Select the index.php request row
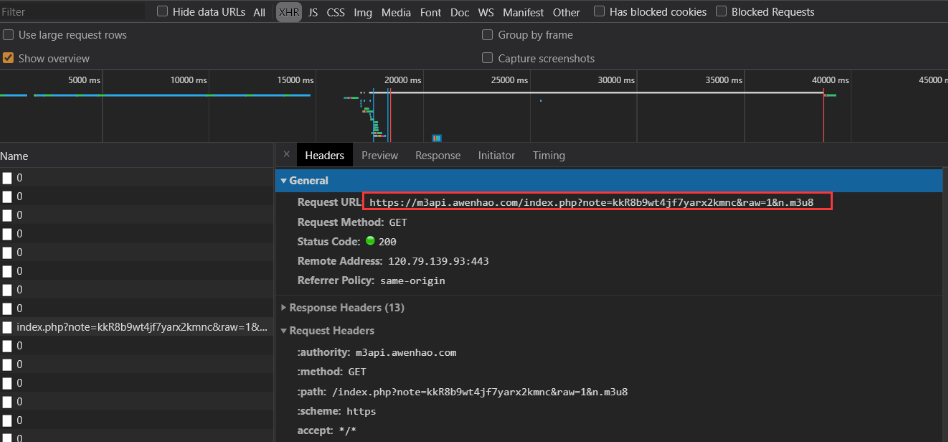Viewport: 948px width, 442px height. point(141,327)
